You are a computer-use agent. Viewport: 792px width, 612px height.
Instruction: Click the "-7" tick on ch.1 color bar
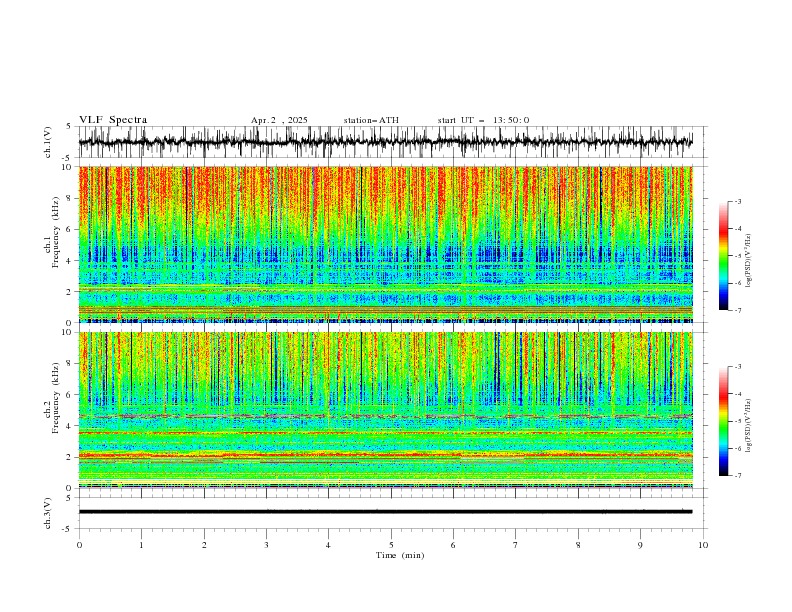738,310
